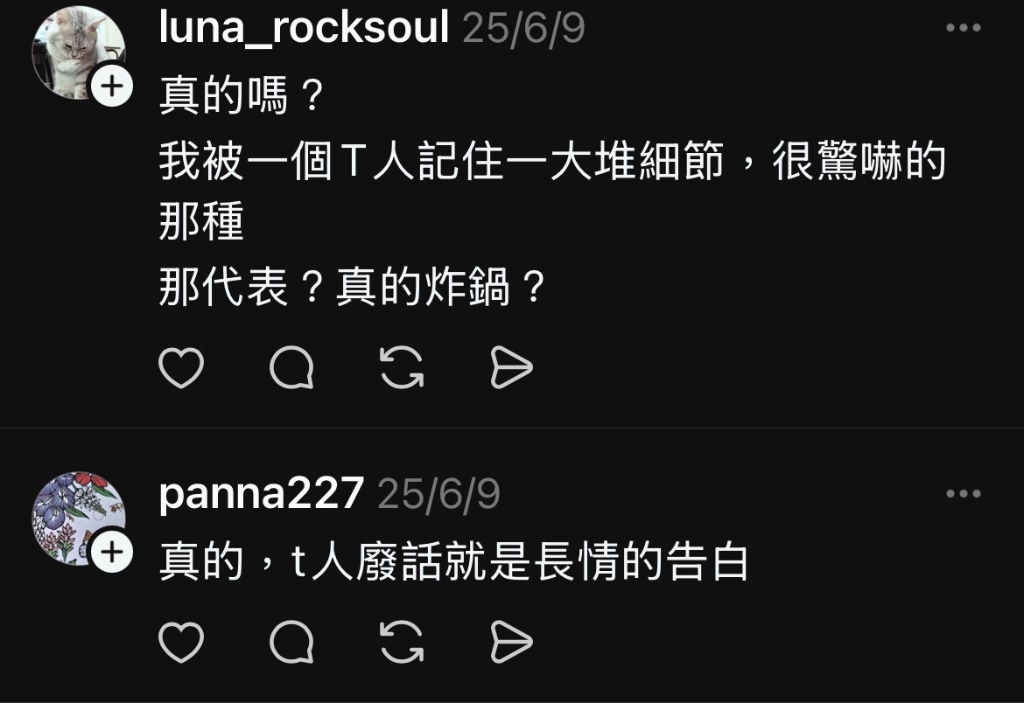The height and width of the screenshot is (703, 1024).
Task: Reply to luna_rocksoul's comment via the bubble icon
Action: 292,367
